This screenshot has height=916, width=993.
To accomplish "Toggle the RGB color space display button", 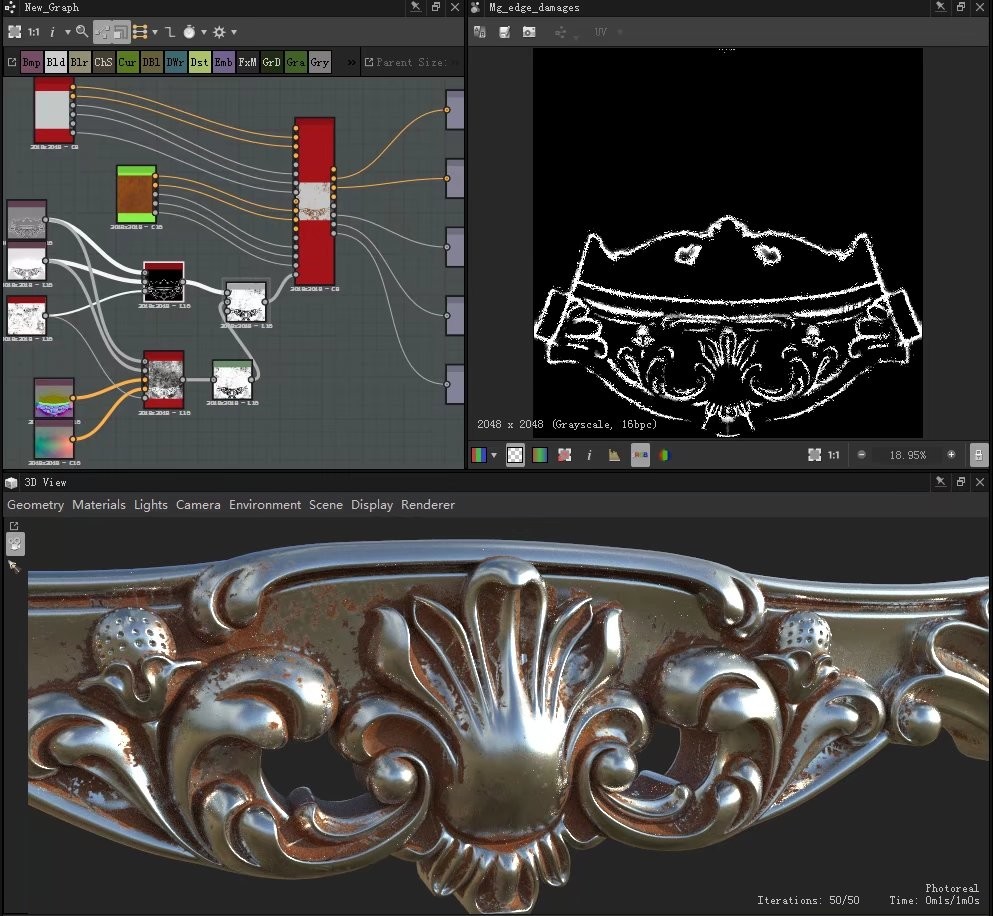I will pos(639,455).
